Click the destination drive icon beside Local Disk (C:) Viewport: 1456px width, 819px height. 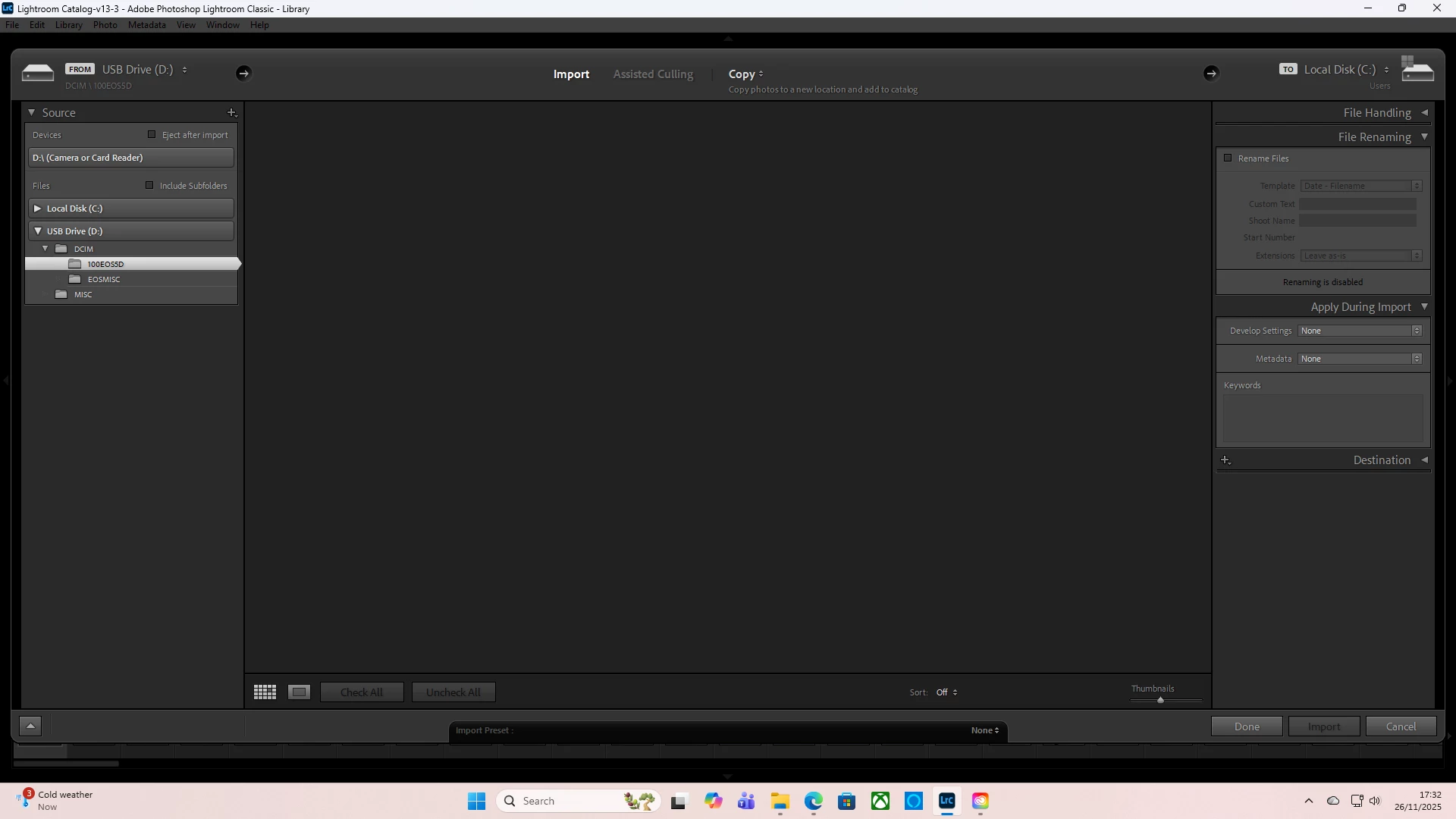pos(1417,70)
